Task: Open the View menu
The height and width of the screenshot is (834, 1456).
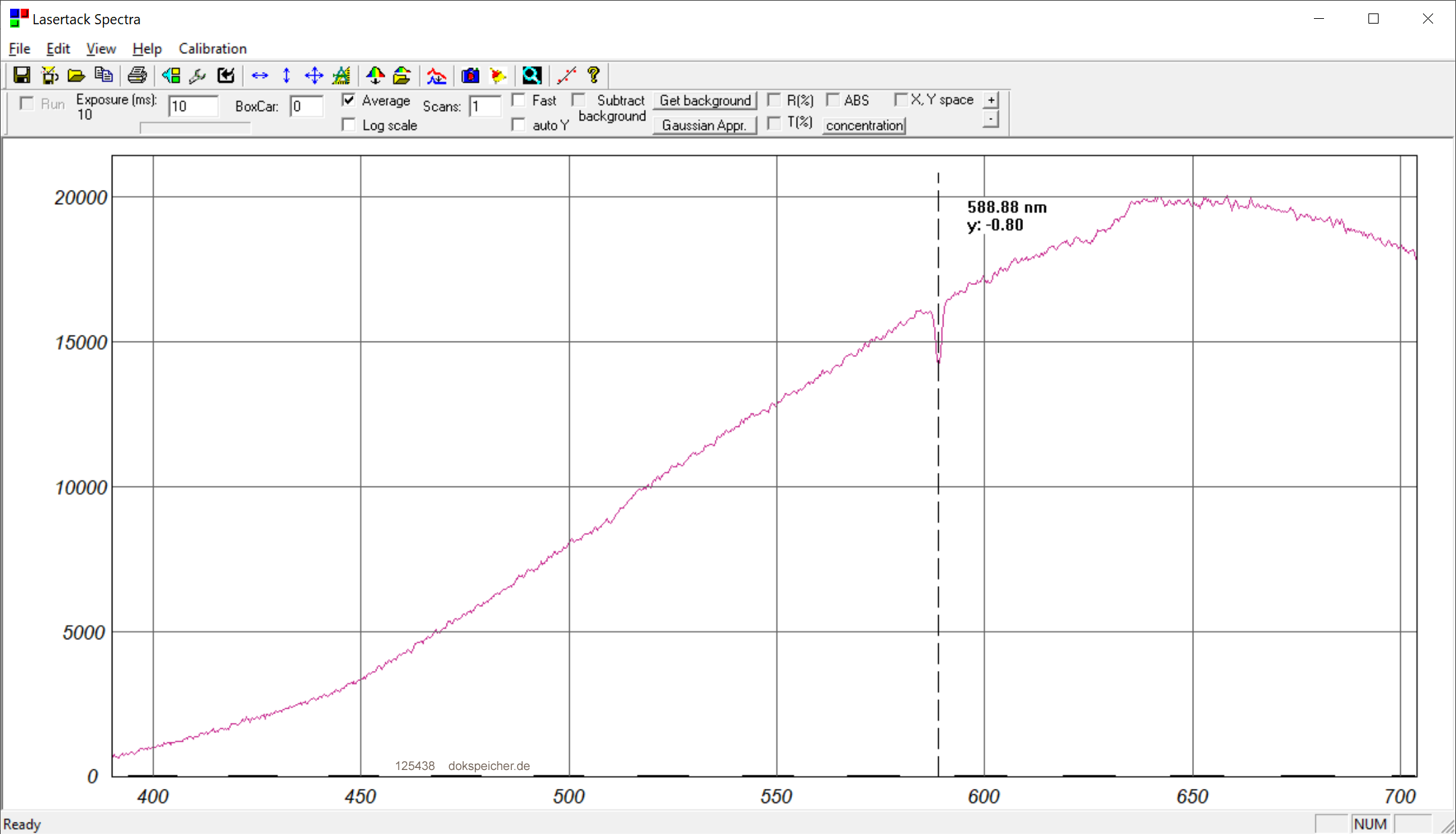Action: click(x=101, y=49)
